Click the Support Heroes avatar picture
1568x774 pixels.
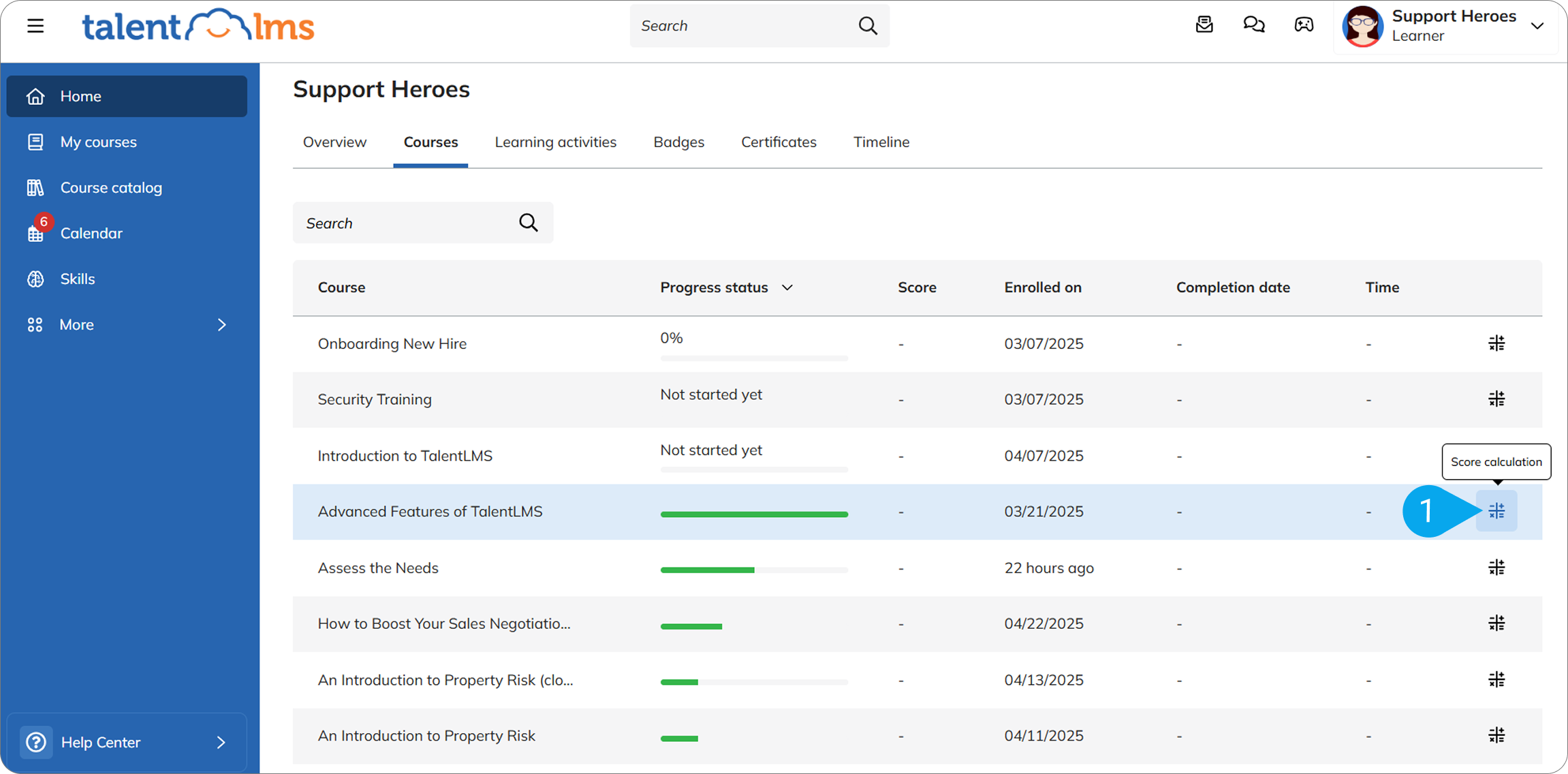point(1362,26)
